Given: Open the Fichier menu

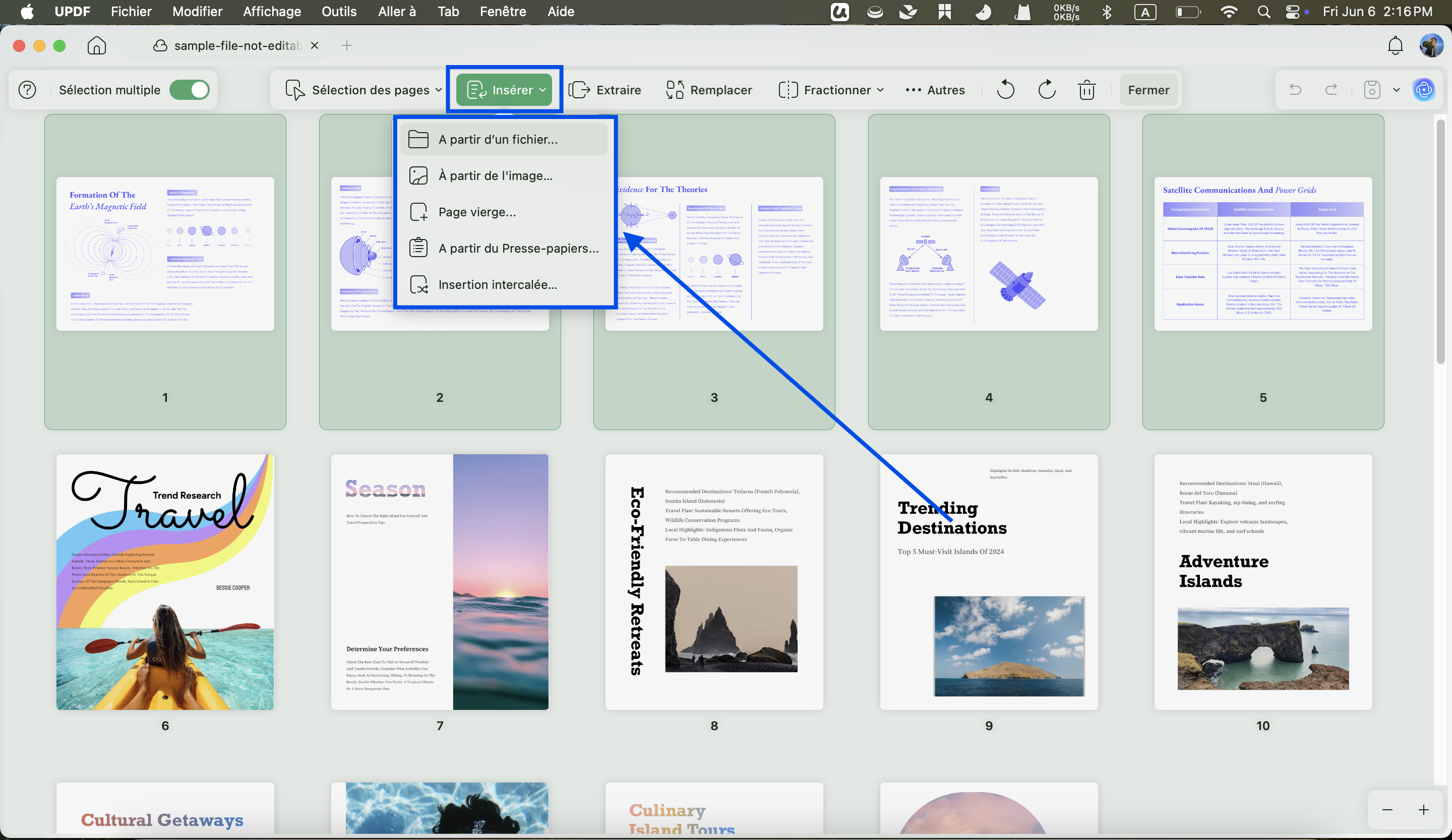Looking at the screenshot, I should (x=131, y=12).
